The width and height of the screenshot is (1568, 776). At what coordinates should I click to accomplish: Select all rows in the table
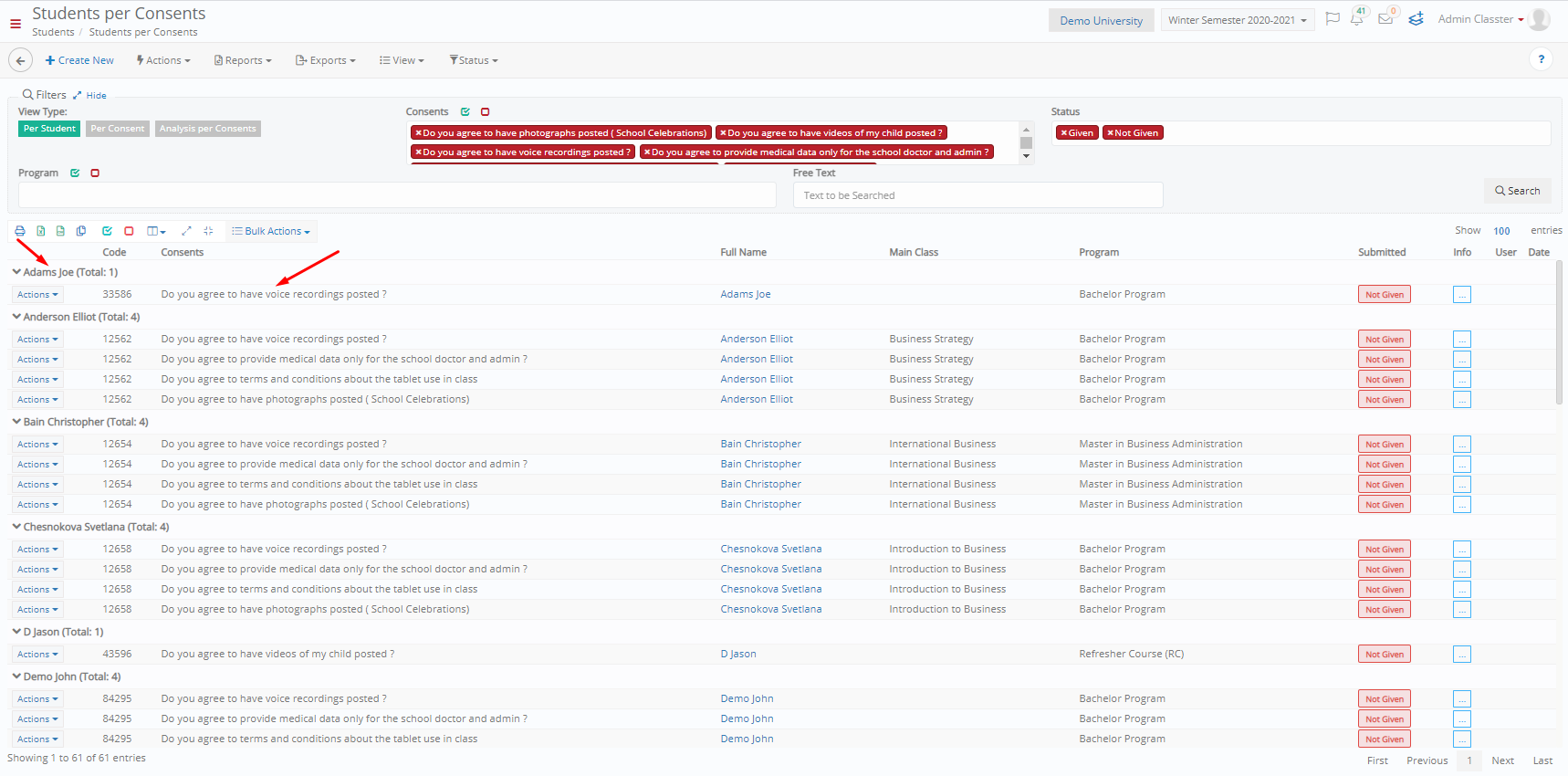107,231
